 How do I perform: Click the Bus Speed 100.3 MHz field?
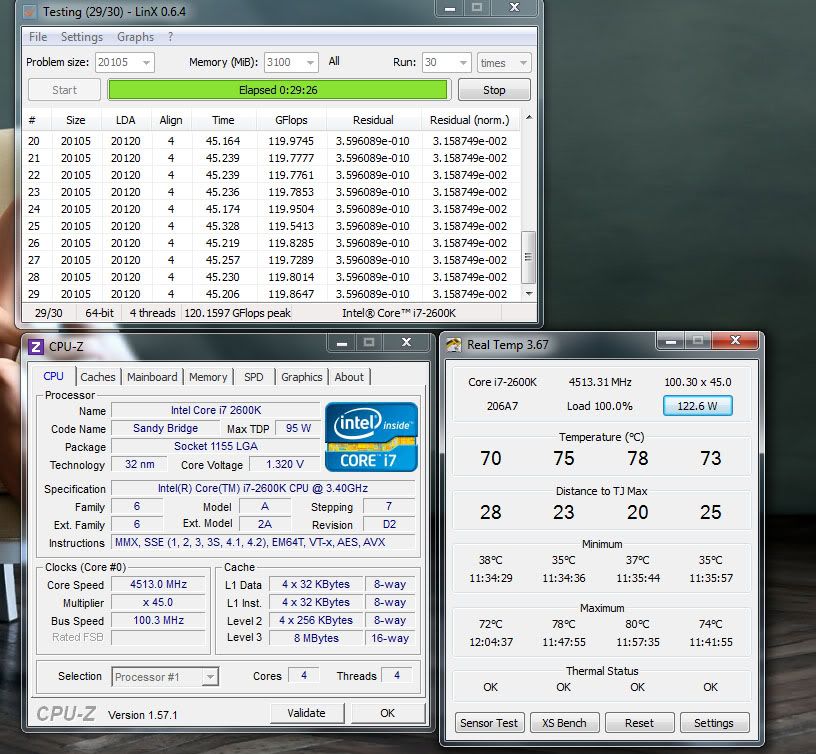158,620
